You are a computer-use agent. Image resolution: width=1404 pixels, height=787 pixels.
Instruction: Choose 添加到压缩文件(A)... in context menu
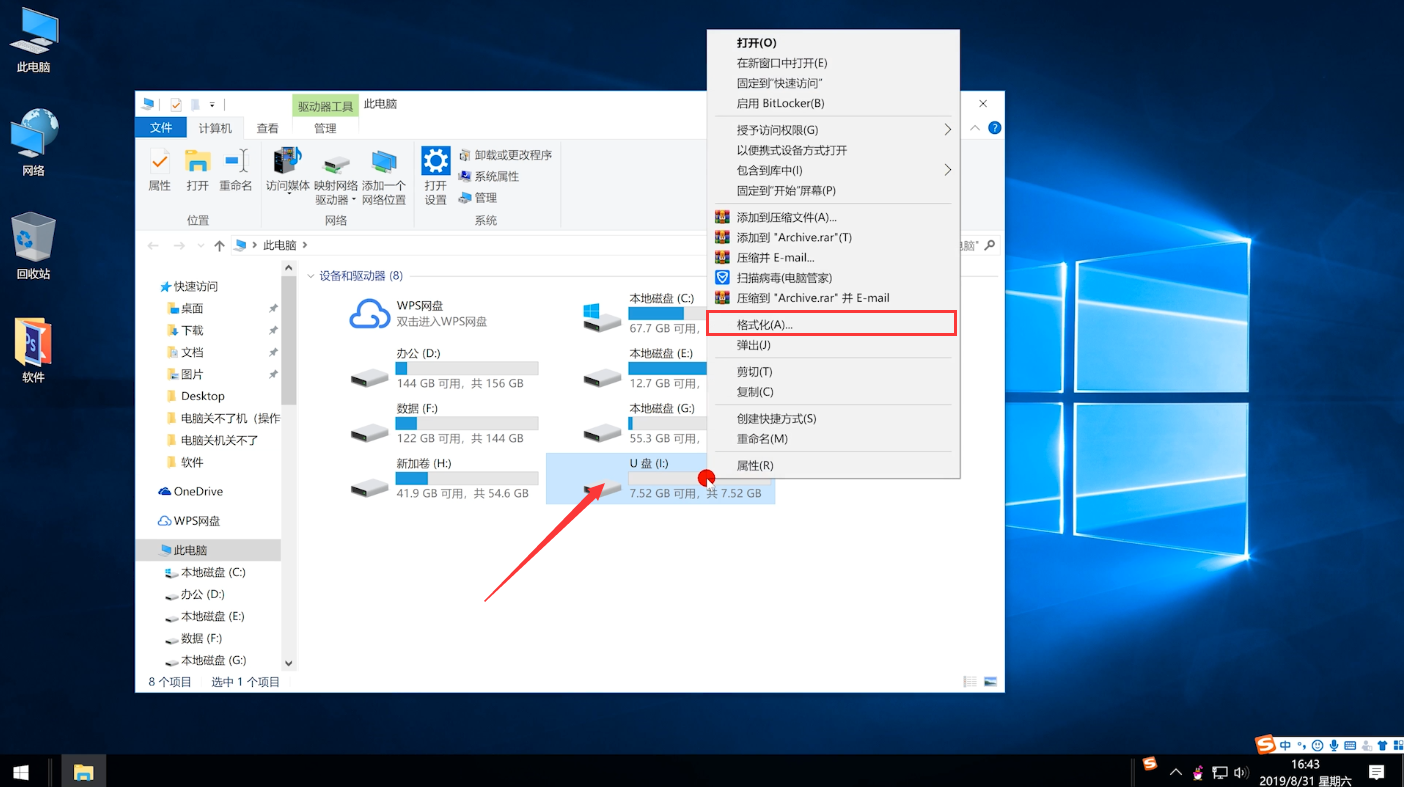[x=832, y=217]
